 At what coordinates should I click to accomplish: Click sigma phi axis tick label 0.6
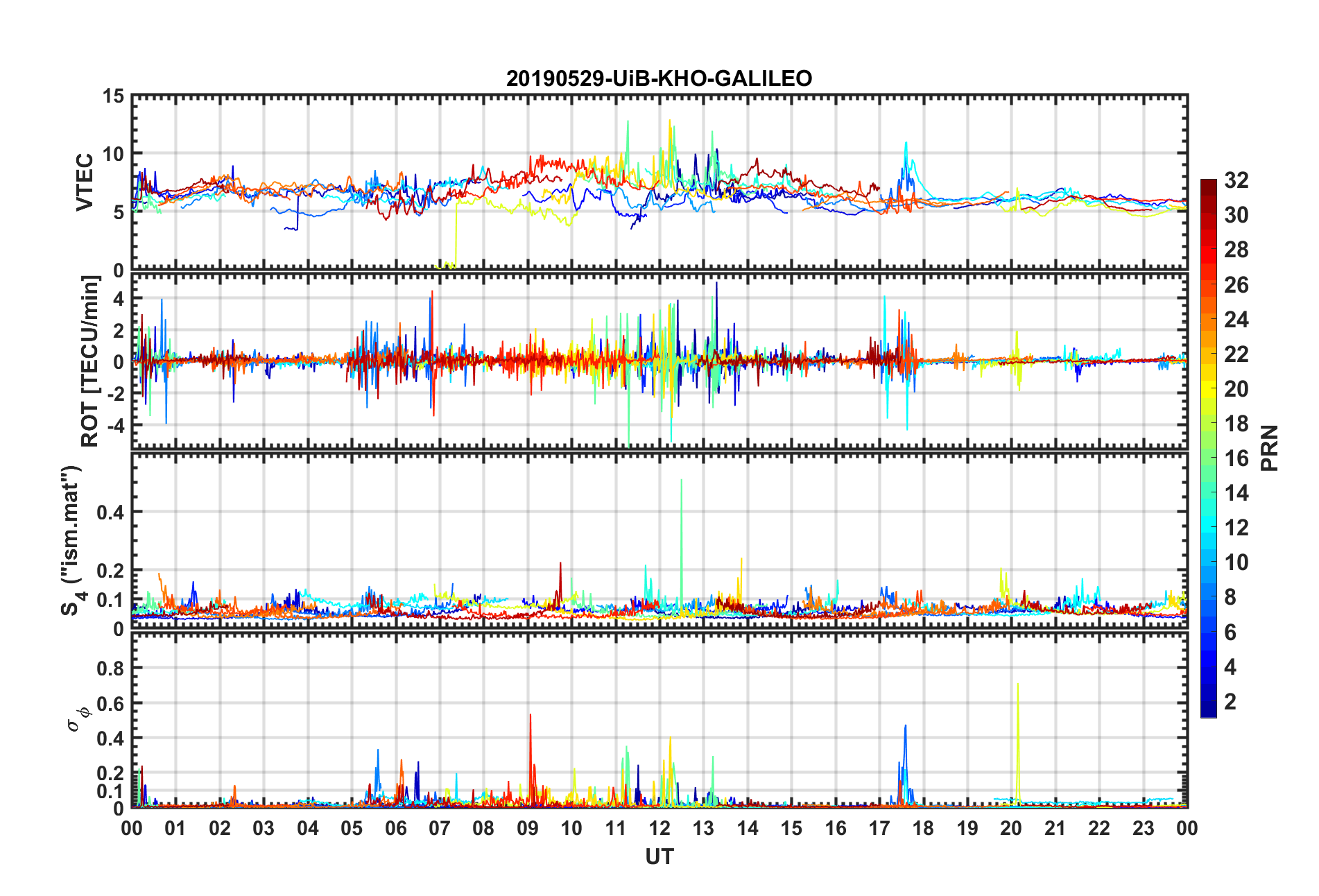[111, 703]
